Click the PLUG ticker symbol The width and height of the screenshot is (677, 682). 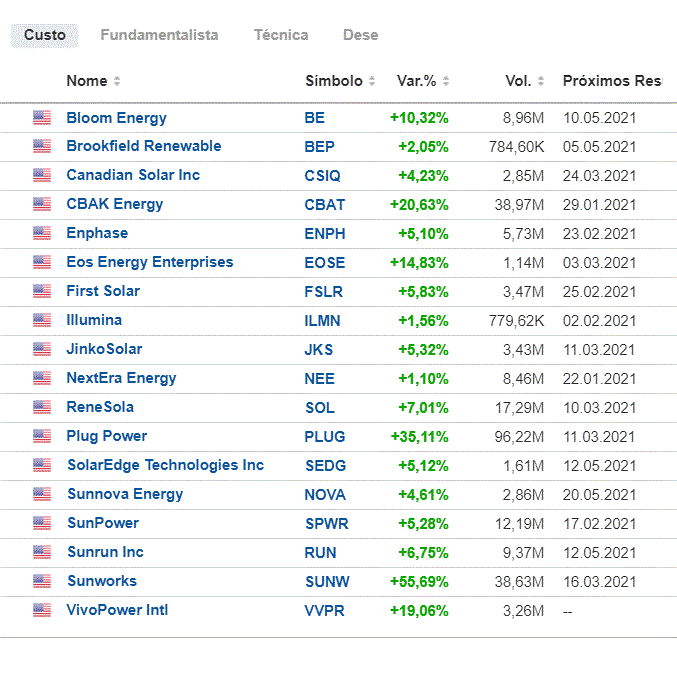[x=325, y=437]
